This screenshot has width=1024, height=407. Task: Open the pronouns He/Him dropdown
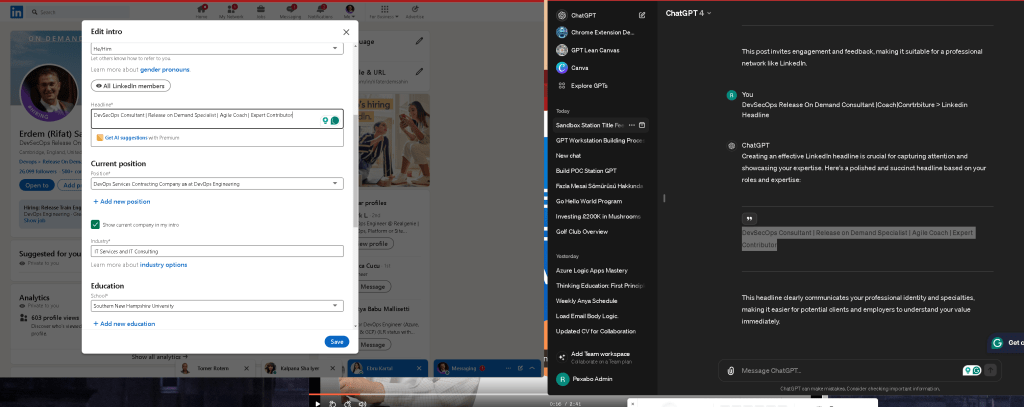(x=217, y=49)
